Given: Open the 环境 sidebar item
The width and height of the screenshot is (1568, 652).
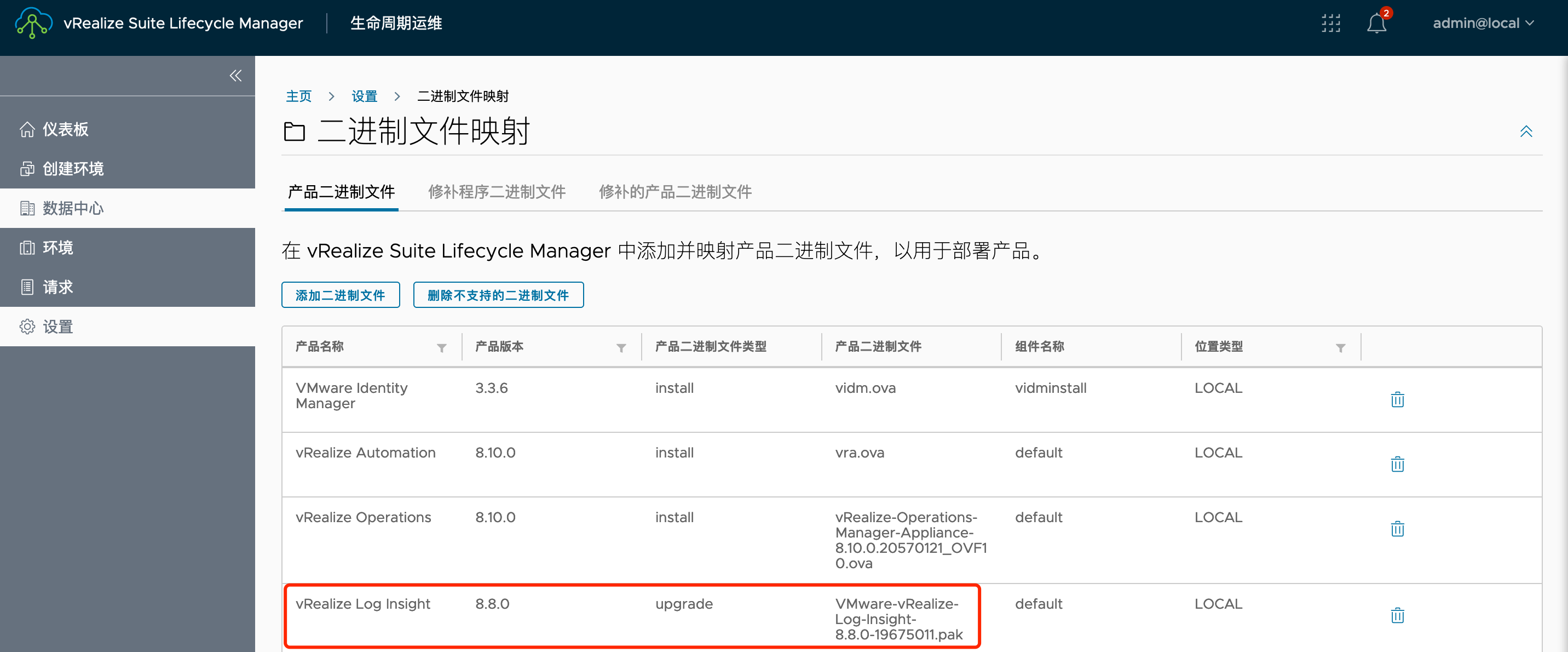Looking at the screenshot, I should 127,248.
